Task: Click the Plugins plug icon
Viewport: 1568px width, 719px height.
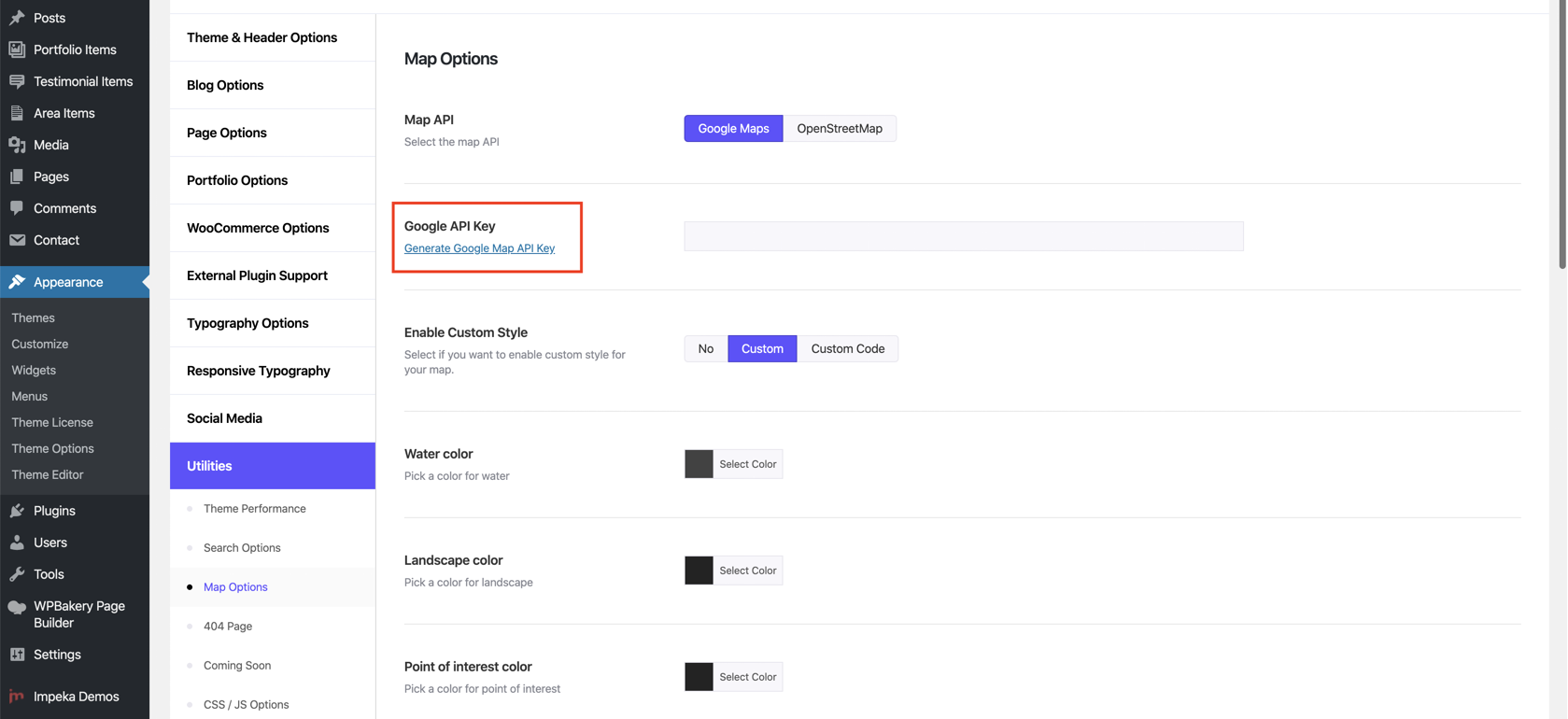Action: click(17, 511)
